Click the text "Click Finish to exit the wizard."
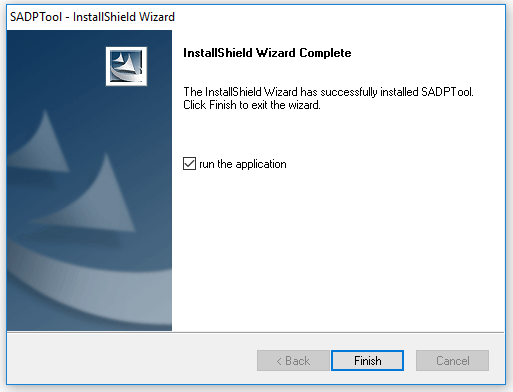 click(252, 105)
